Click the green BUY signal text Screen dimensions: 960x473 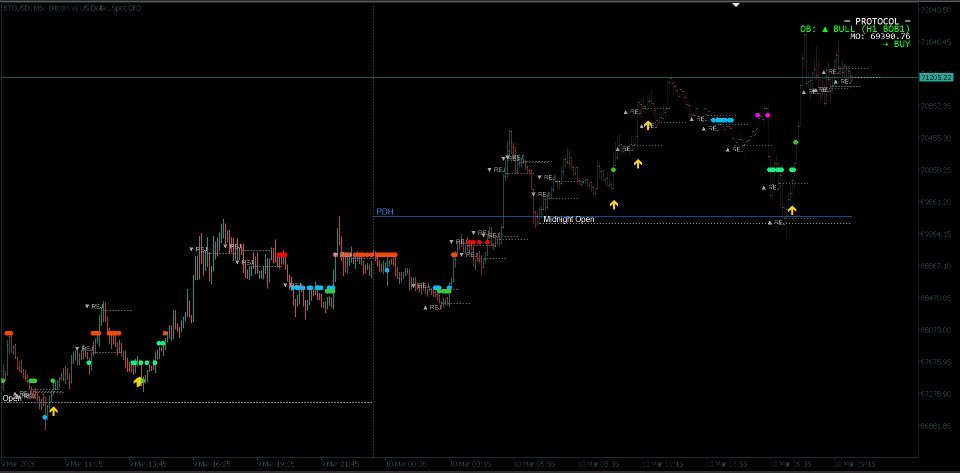[896, 44]
